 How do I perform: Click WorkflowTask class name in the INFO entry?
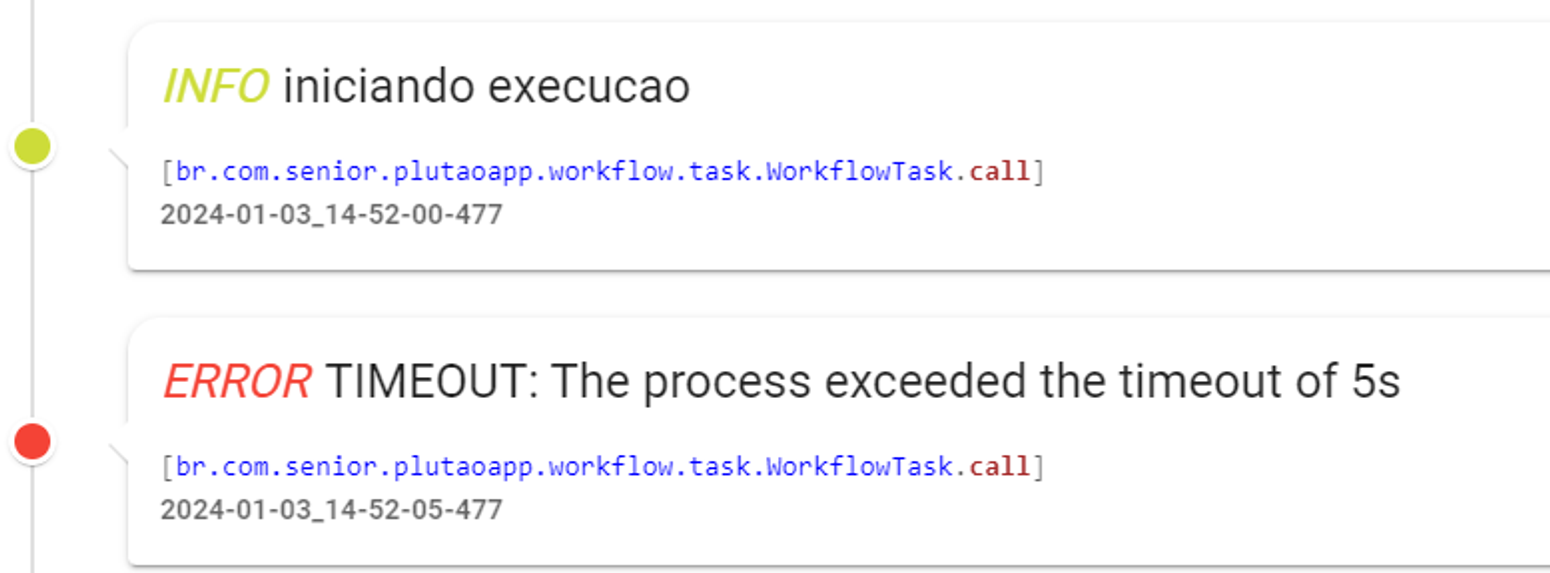859,172
